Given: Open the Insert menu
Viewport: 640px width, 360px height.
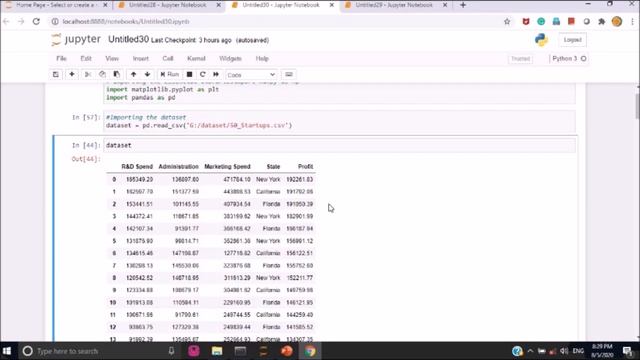Looking at the screenshot, I should [x=141, y=59].
